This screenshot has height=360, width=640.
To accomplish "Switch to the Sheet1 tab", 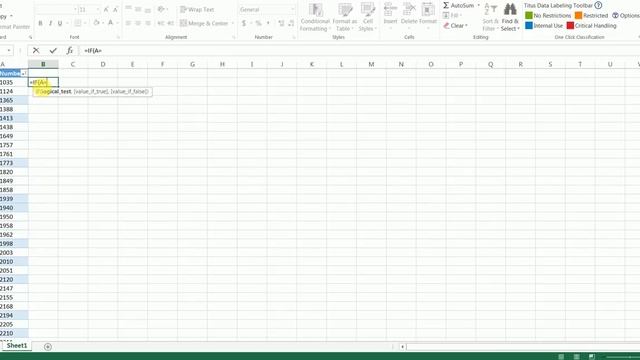I will click(17, 346).
